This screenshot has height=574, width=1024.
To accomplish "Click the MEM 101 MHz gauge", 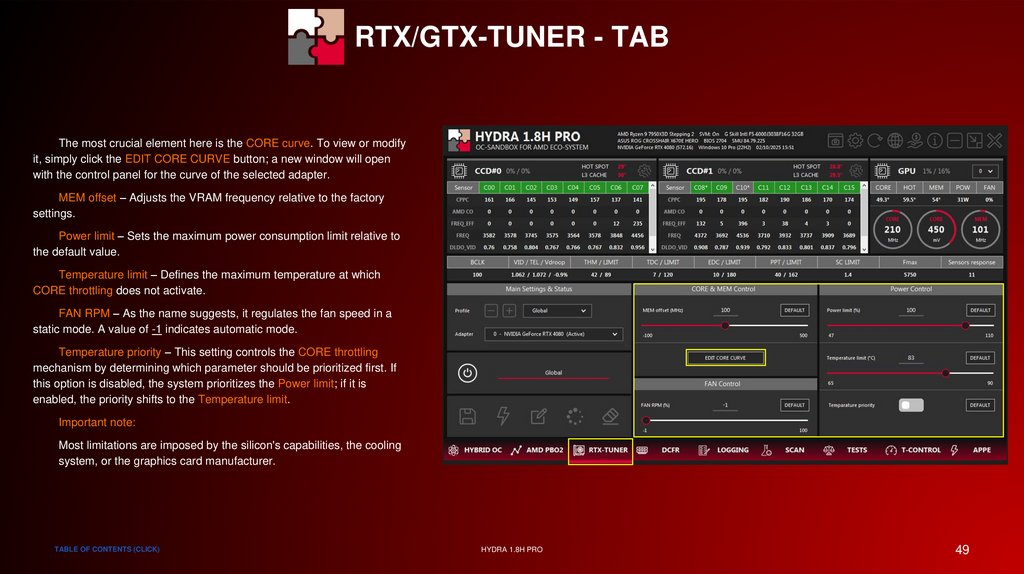I will point(980,229).
